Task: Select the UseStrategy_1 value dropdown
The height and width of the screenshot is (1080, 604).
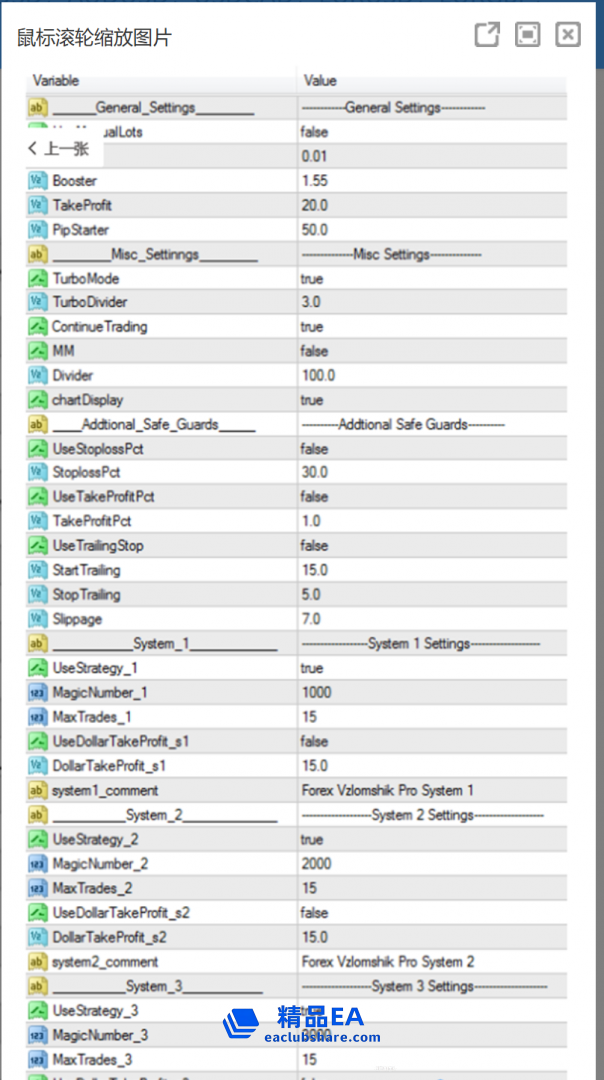Action: [x=312, y=668]
